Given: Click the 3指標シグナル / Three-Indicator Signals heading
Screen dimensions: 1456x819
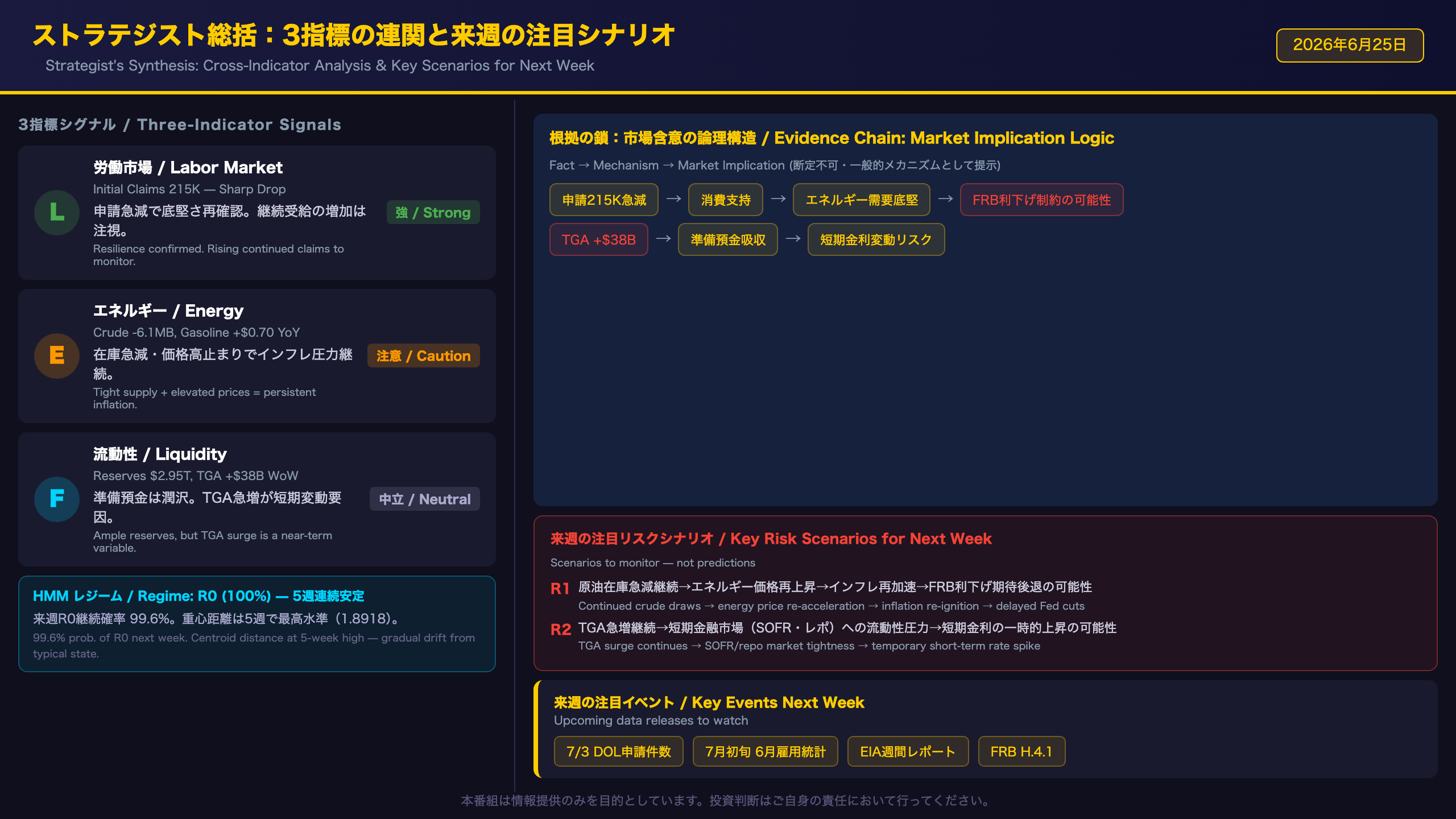Looking at the screenshot, I should (x=180, y=125).
